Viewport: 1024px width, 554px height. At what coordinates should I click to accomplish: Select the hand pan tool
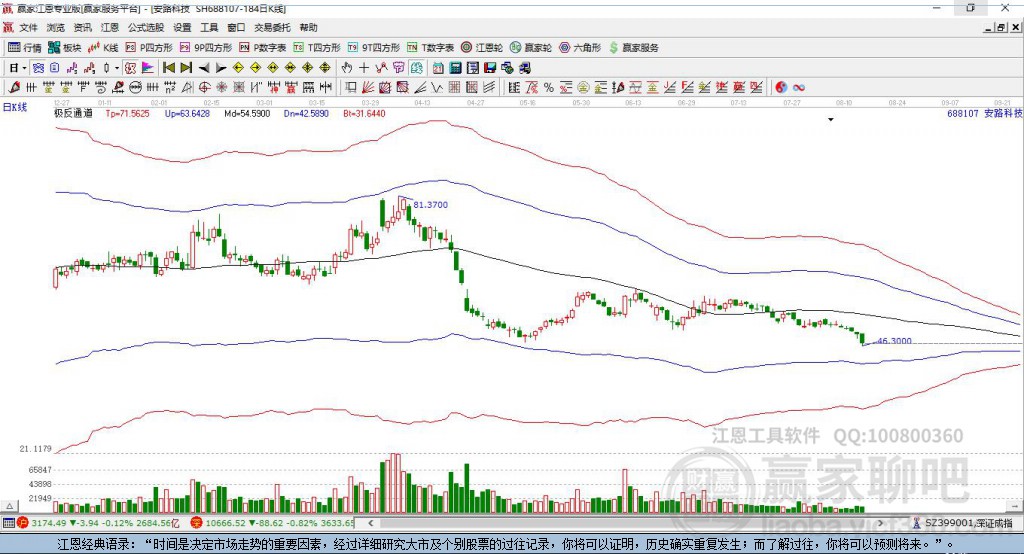point(347,68)
